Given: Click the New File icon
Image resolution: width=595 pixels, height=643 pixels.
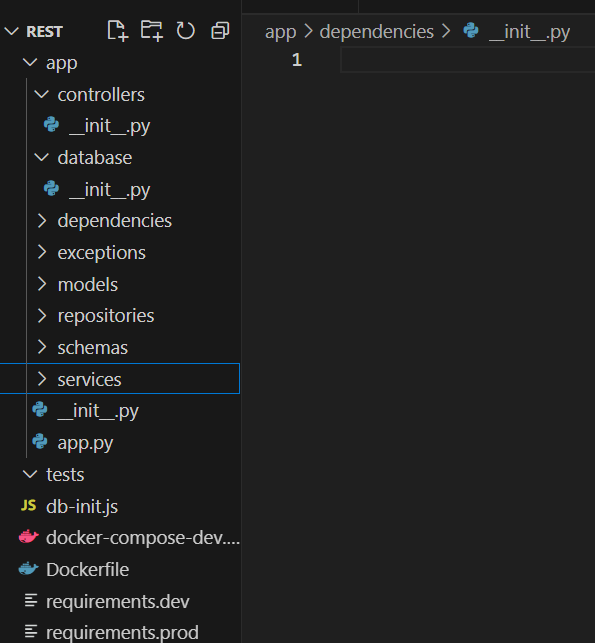Looking at the screenshot, I should 118,31.
